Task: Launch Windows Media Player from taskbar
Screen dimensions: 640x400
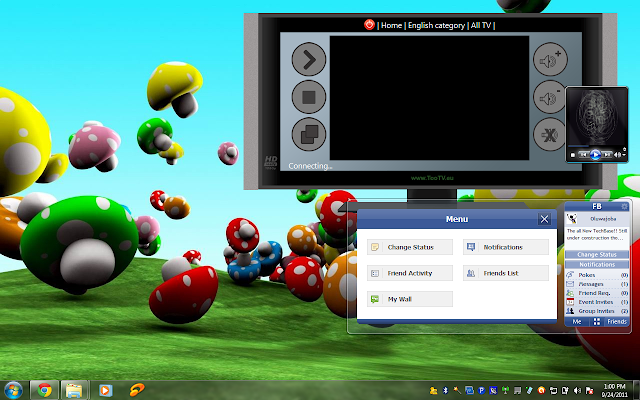Action: [x=105, y=391]
